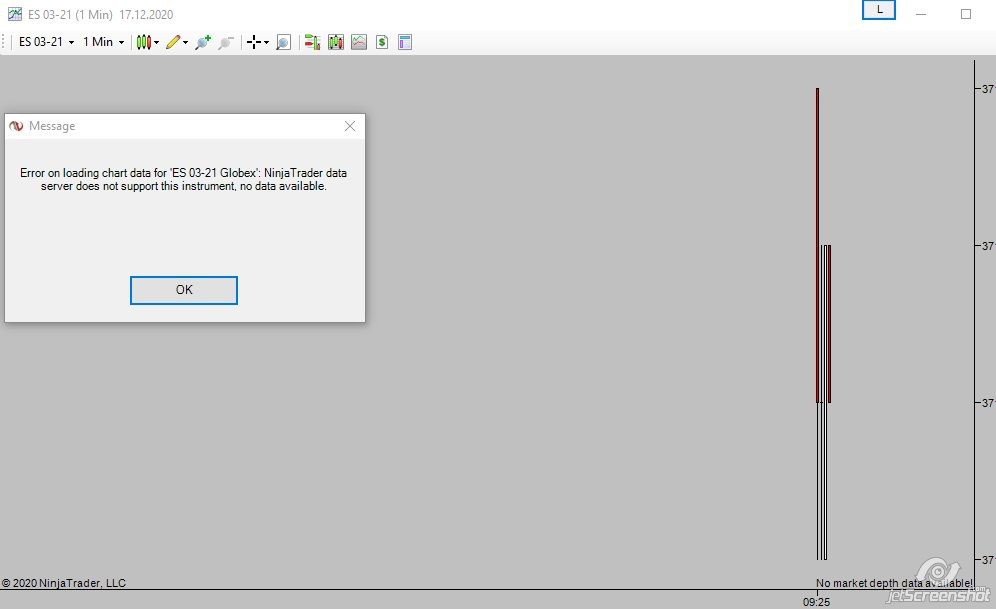Expand the crosshair cursor type dropdown
The height and width of the screenshot is (609, 996).
(x=266, y=43)
